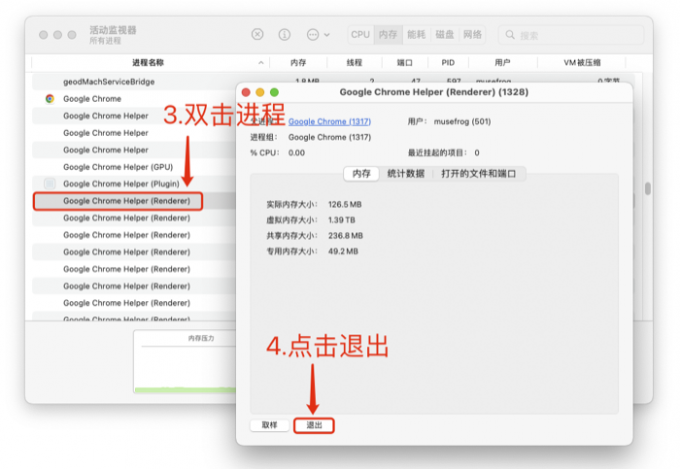Screen dimensions: 680x469
Task: Click the 内存压力 graph panel
Action: [185, 361]
